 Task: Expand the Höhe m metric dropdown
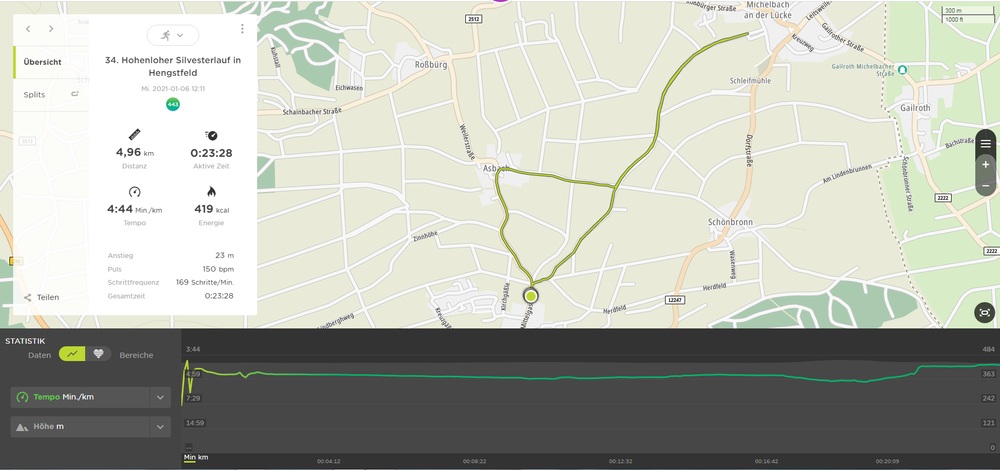(159, 427)
